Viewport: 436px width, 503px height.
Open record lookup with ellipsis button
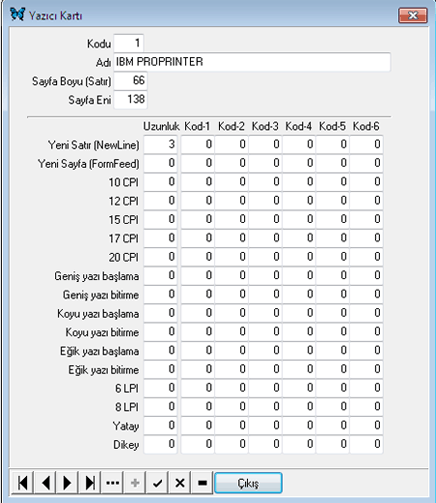coord(112,482)
